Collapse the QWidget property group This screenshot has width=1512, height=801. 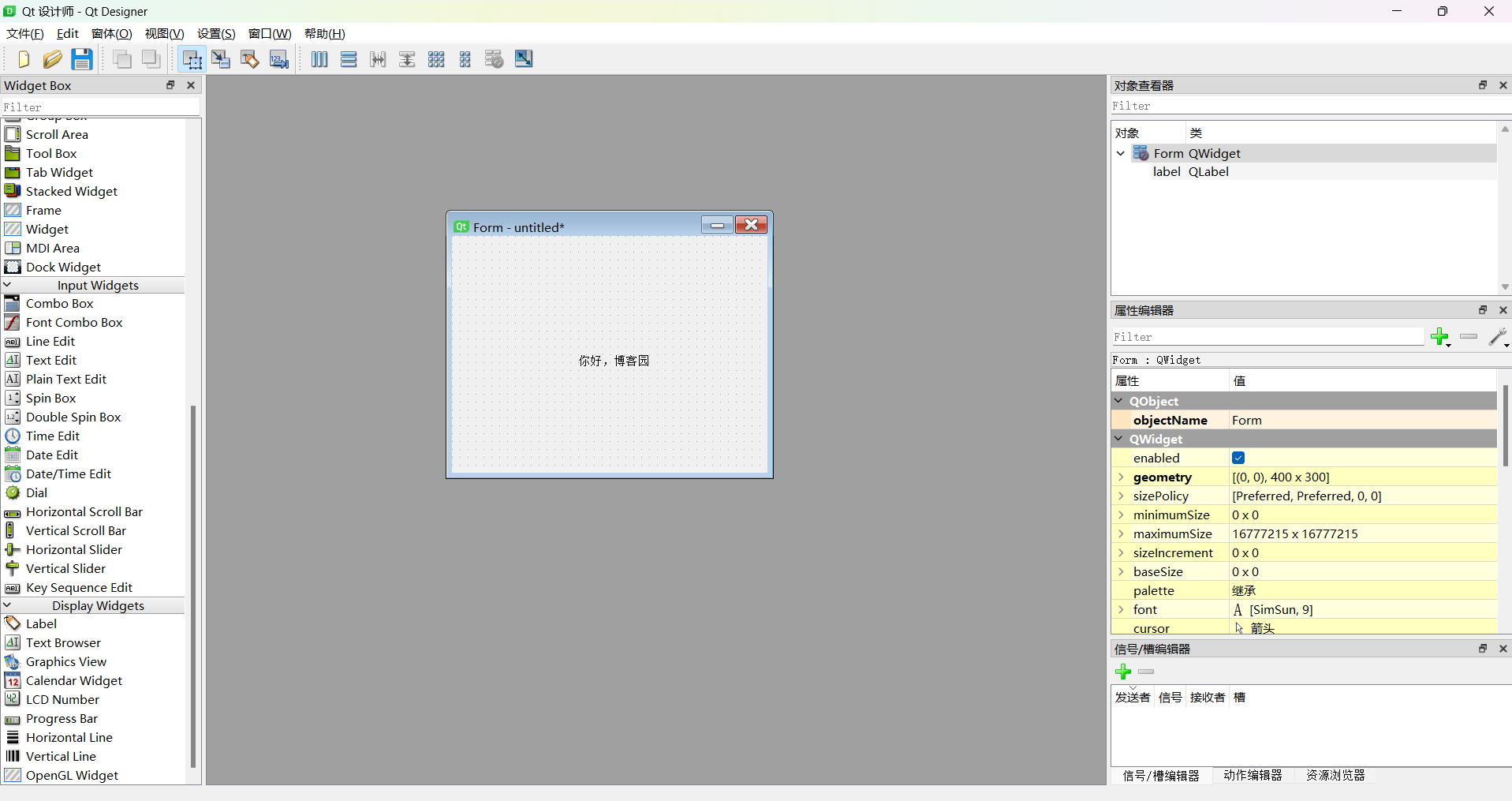[1118, 439]
